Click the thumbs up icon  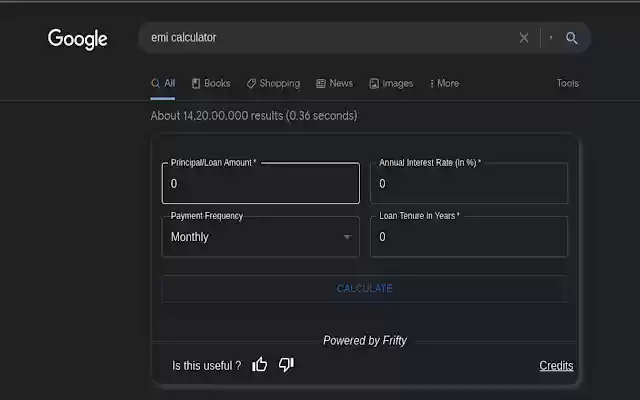(x=260, y=364)
